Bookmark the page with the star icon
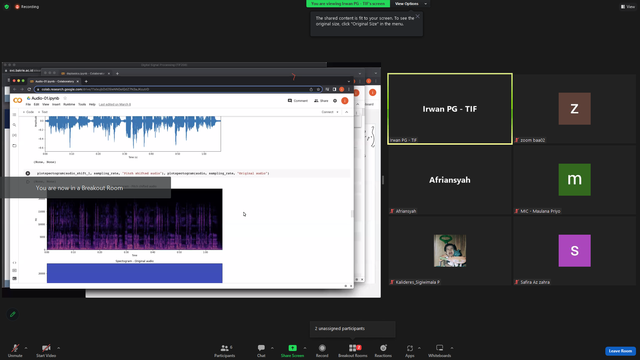Image resolution: width=640 pixels, height=360 pixels. click(318, 89)
